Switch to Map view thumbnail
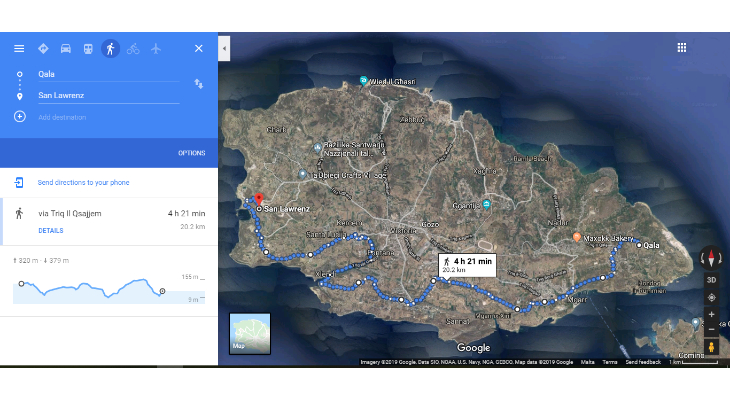Viewport: 730px width, 400px height. pos(250,333)
